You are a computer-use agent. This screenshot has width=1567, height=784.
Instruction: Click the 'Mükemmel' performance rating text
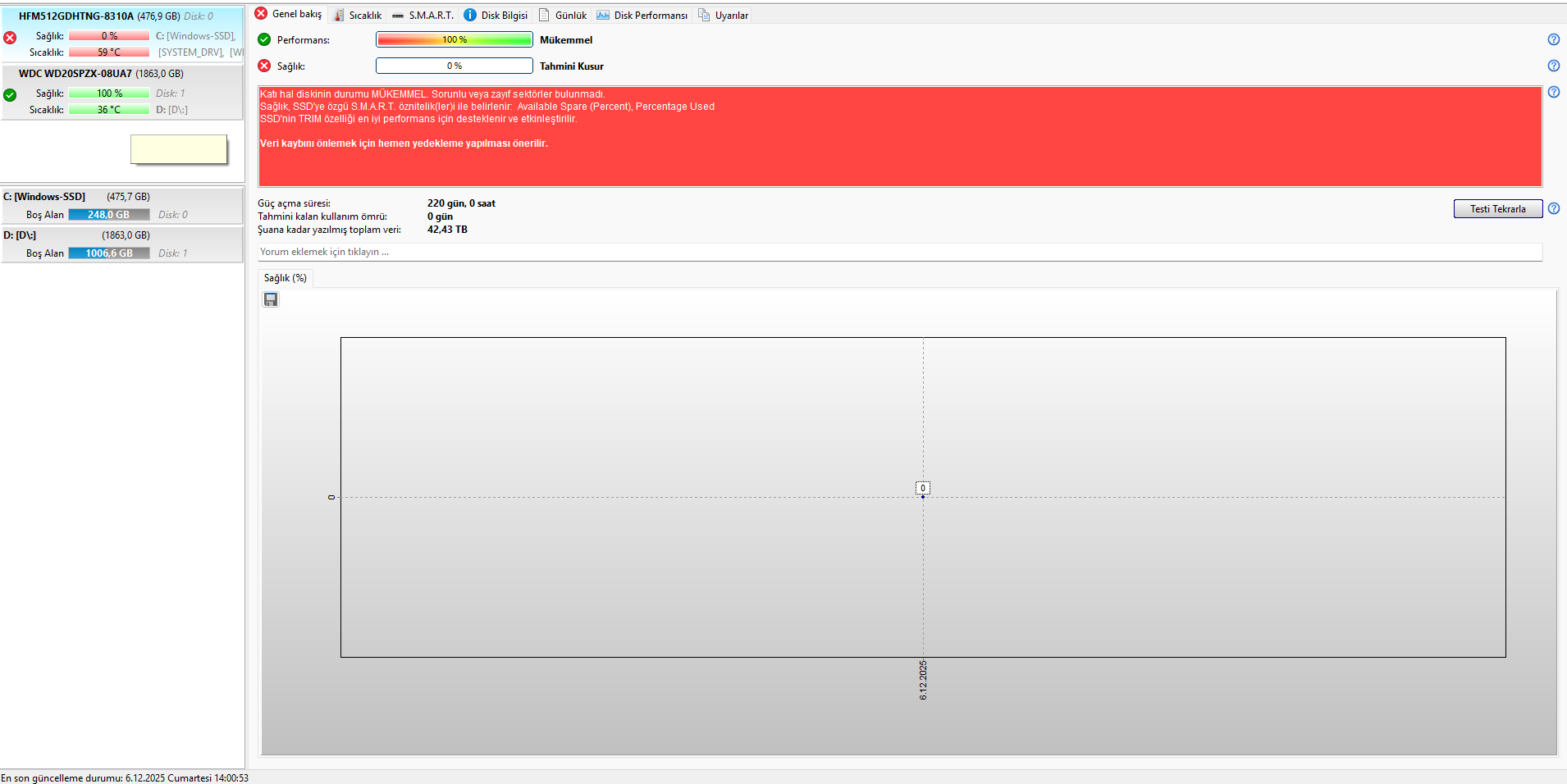pos(566,40)
